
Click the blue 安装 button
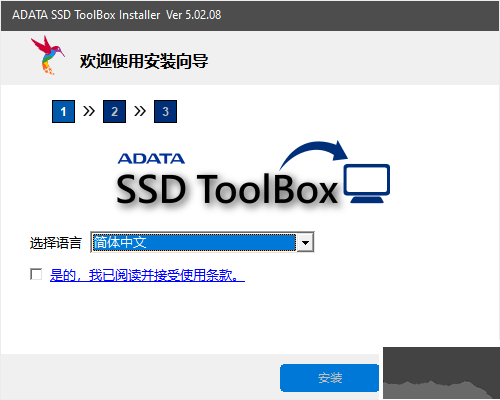coord(329,378)
